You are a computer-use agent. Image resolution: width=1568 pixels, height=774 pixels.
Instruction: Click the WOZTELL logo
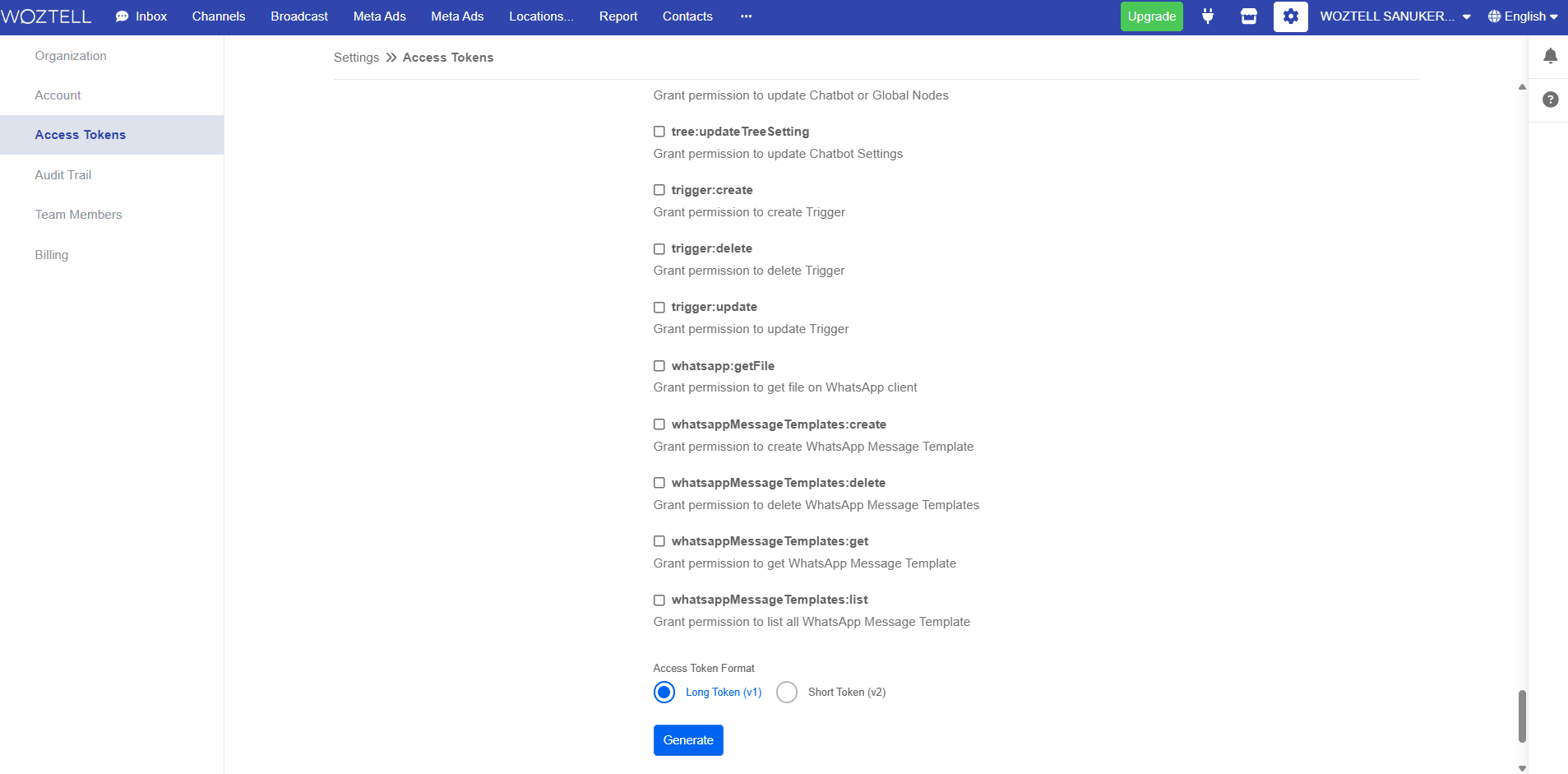tap(47, 16)
